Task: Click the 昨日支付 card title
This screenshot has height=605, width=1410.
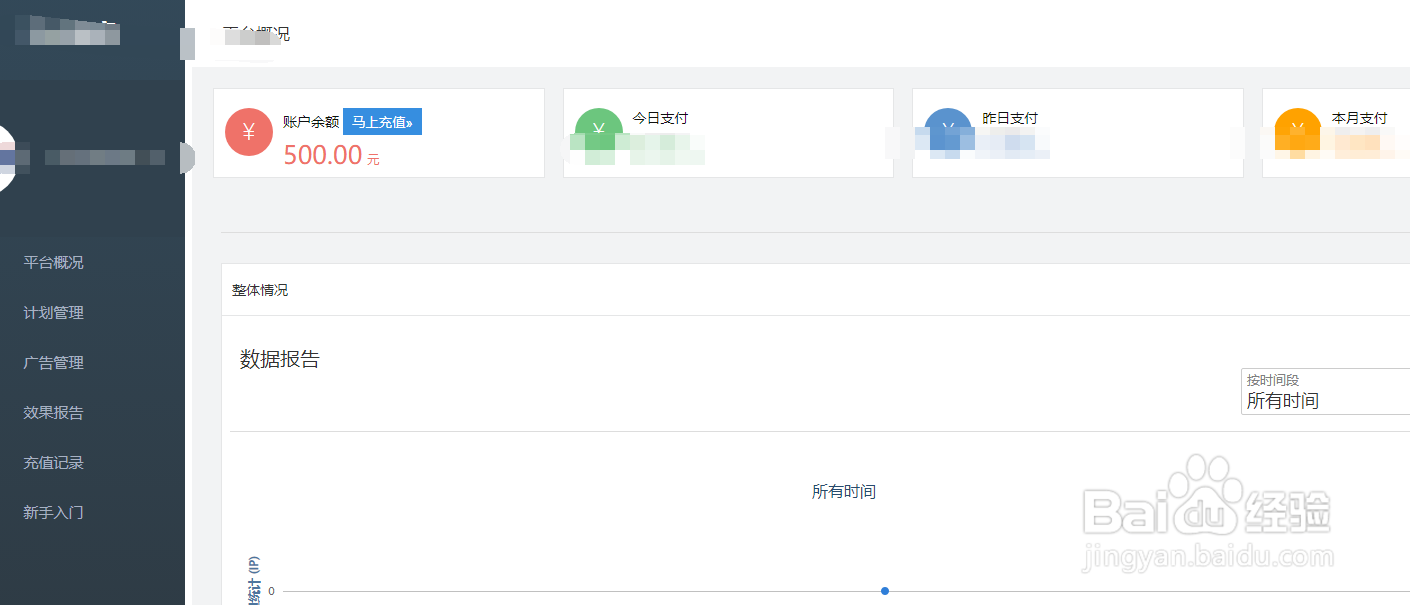Action: 1010,118
